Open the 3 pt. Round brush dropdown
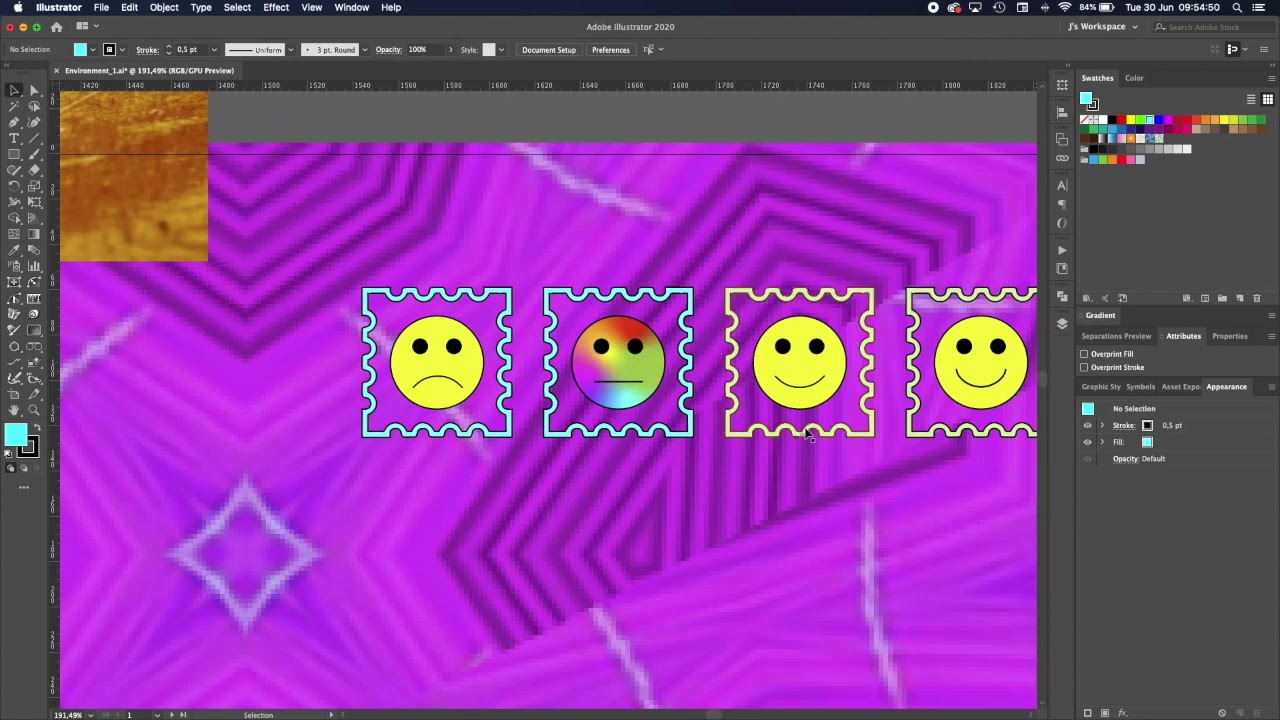This screenshot has width=1280, height=720. (x=364, y=49)
